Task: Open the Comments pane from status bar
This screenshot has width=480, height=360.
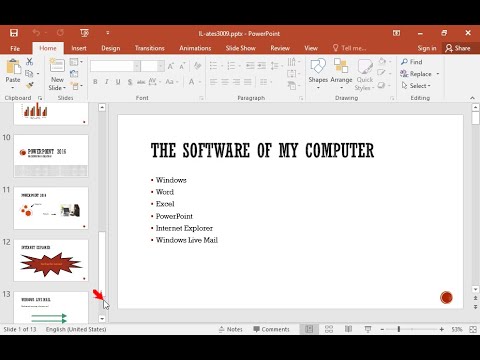Action: tap(271, 329)
